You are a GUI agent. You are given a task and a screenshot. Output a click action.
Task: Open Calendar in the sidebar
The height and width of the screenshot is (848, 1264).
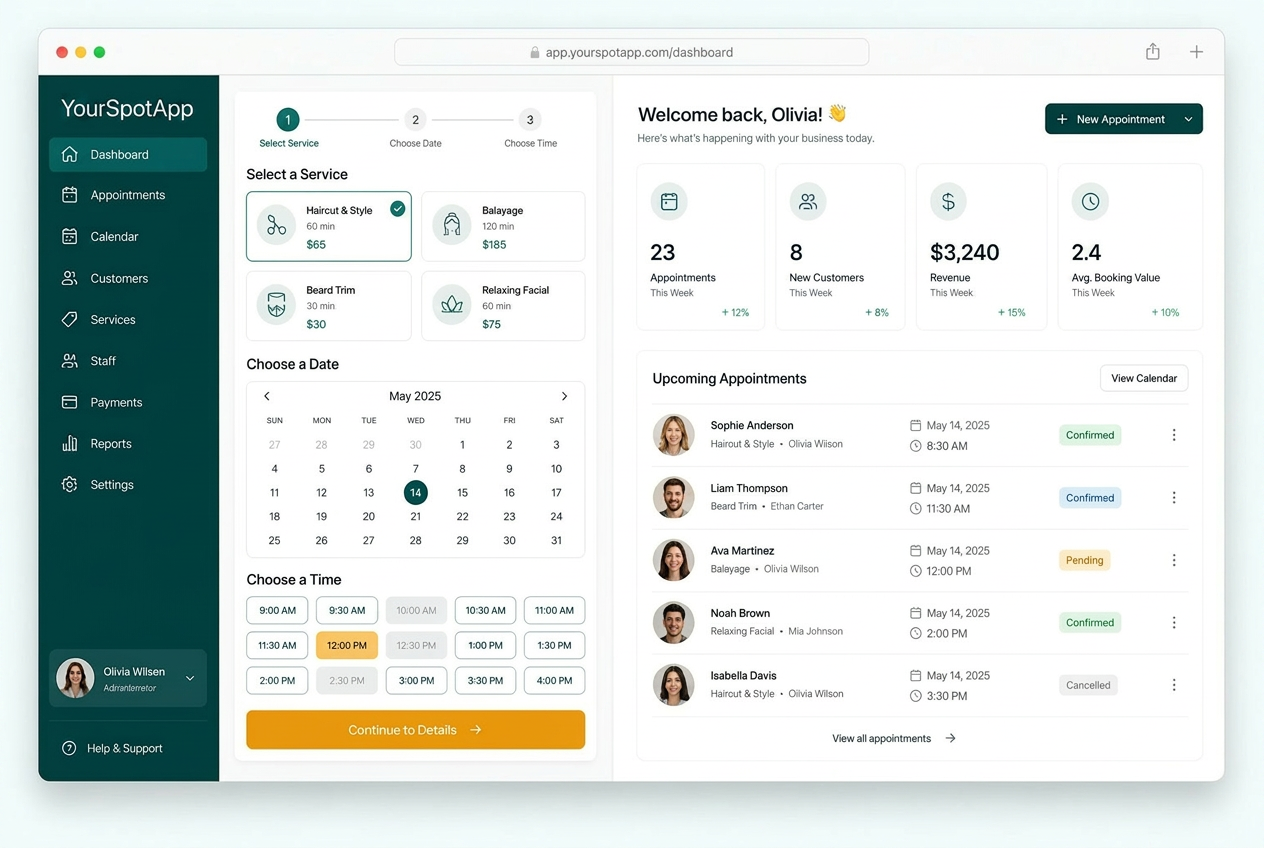(128, 236)
